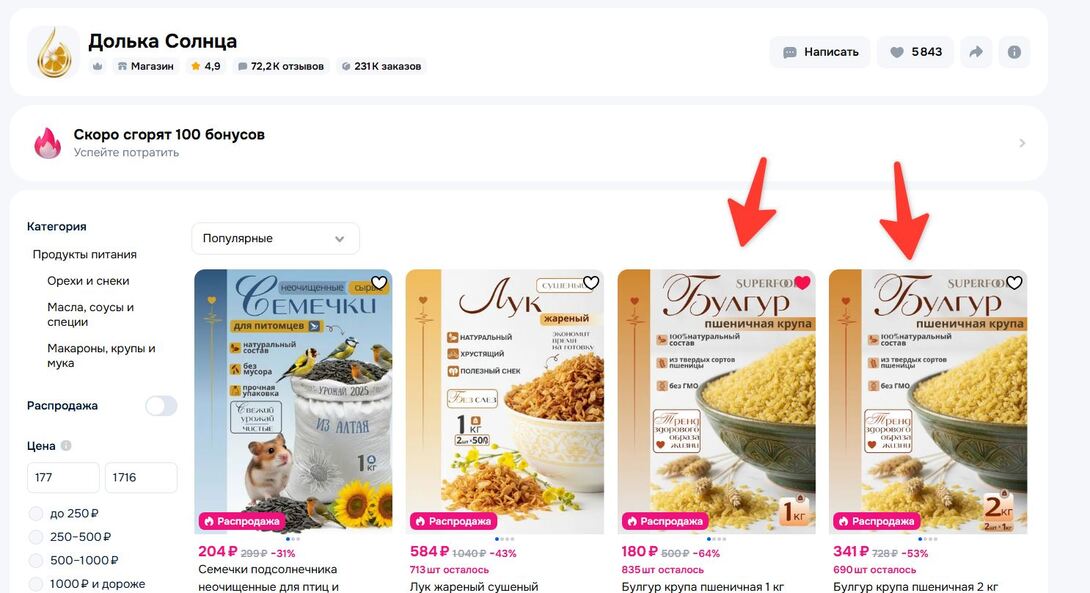Toggle the Распродажа switch

pos(161,406)
